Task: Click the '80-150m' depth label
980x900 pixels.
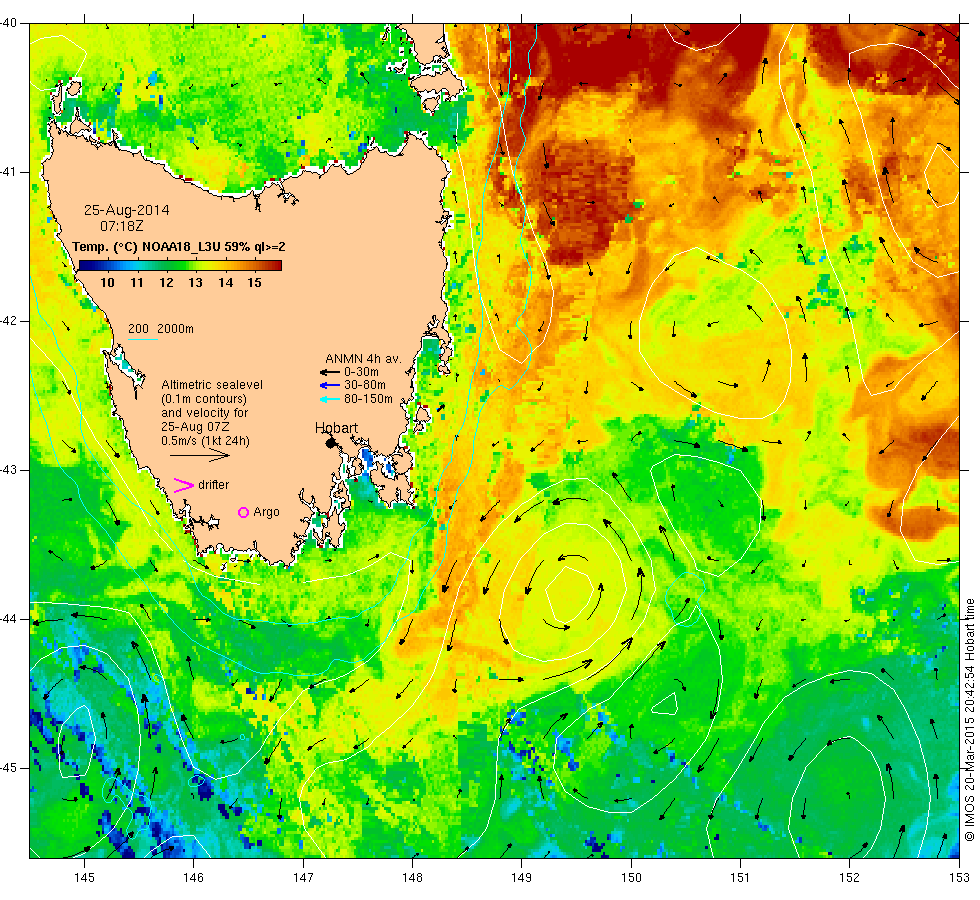Action: 369,399
